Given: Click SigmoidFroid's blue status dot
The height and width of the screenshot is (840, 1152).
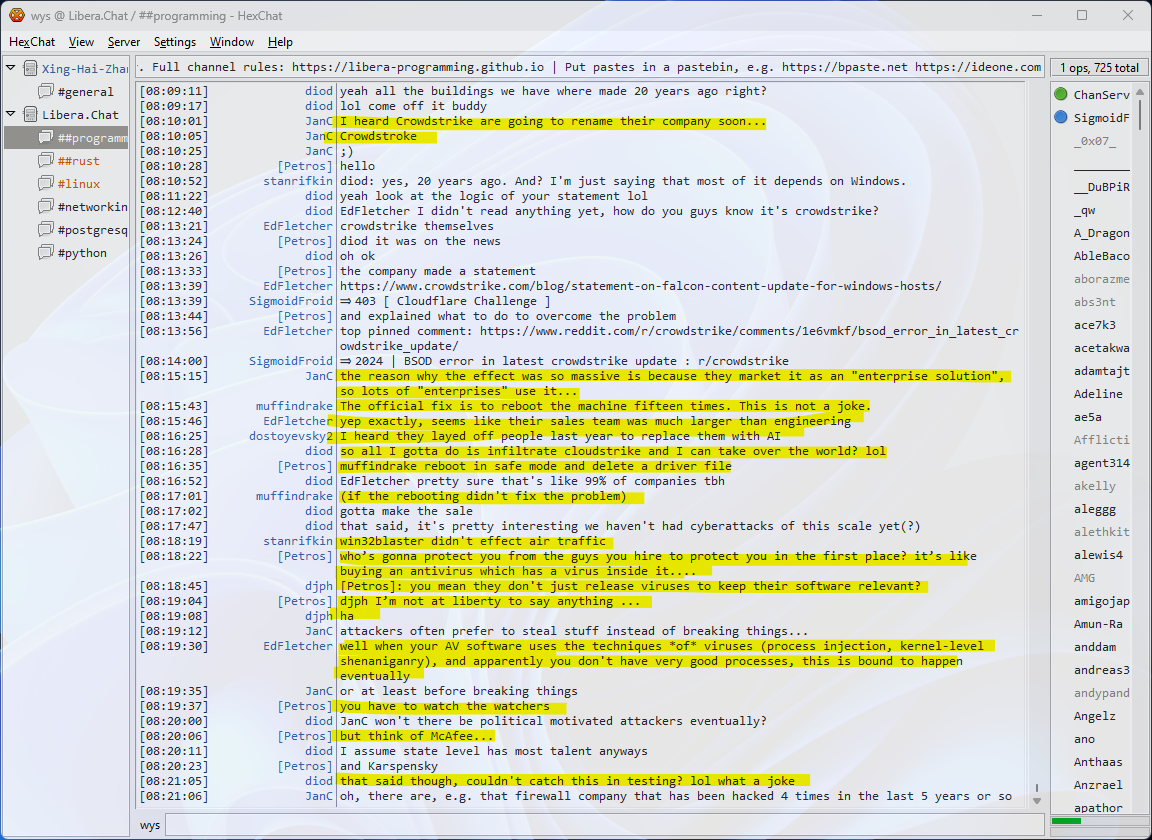Looking at the screenshot, I should coord(1061,118).
